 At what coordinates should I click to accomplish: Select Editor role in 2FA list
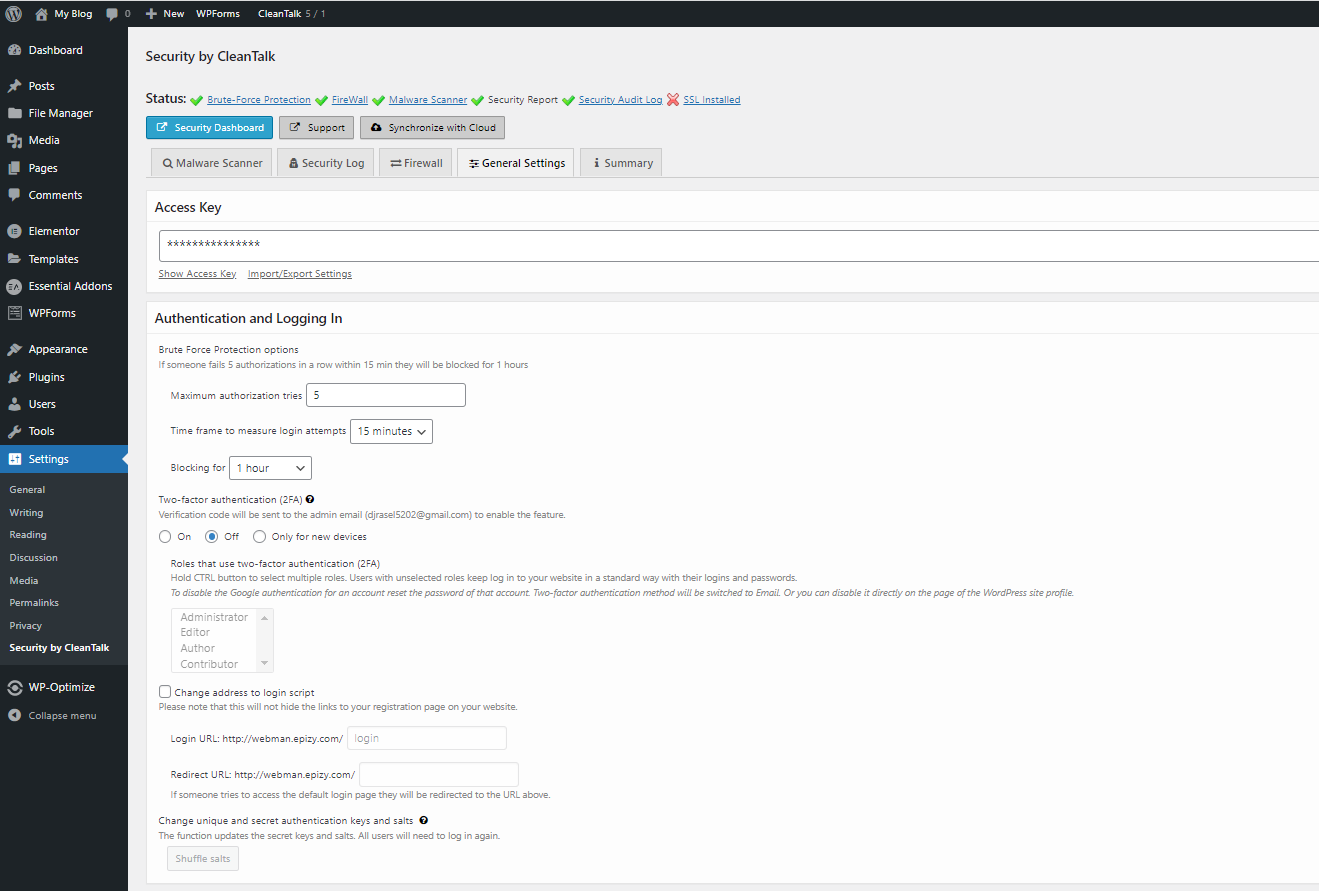coord(195,632)
